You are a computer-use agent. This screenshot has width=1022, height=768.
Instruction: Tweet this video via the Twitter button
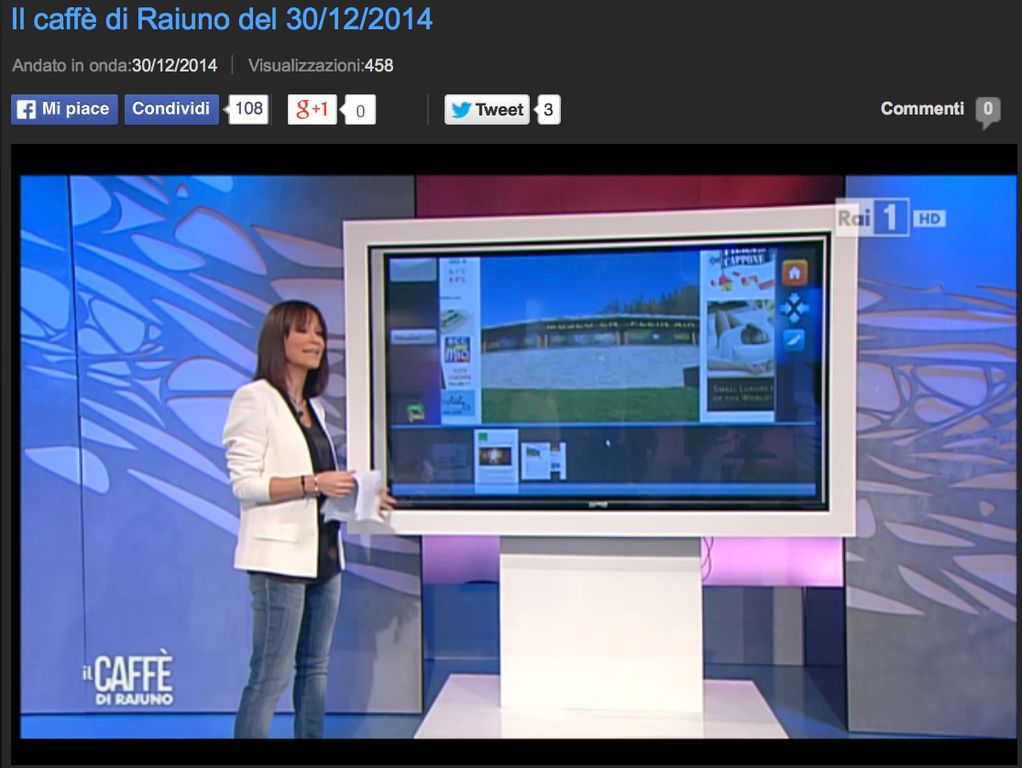pyautogui.click(x=487, y=110)
